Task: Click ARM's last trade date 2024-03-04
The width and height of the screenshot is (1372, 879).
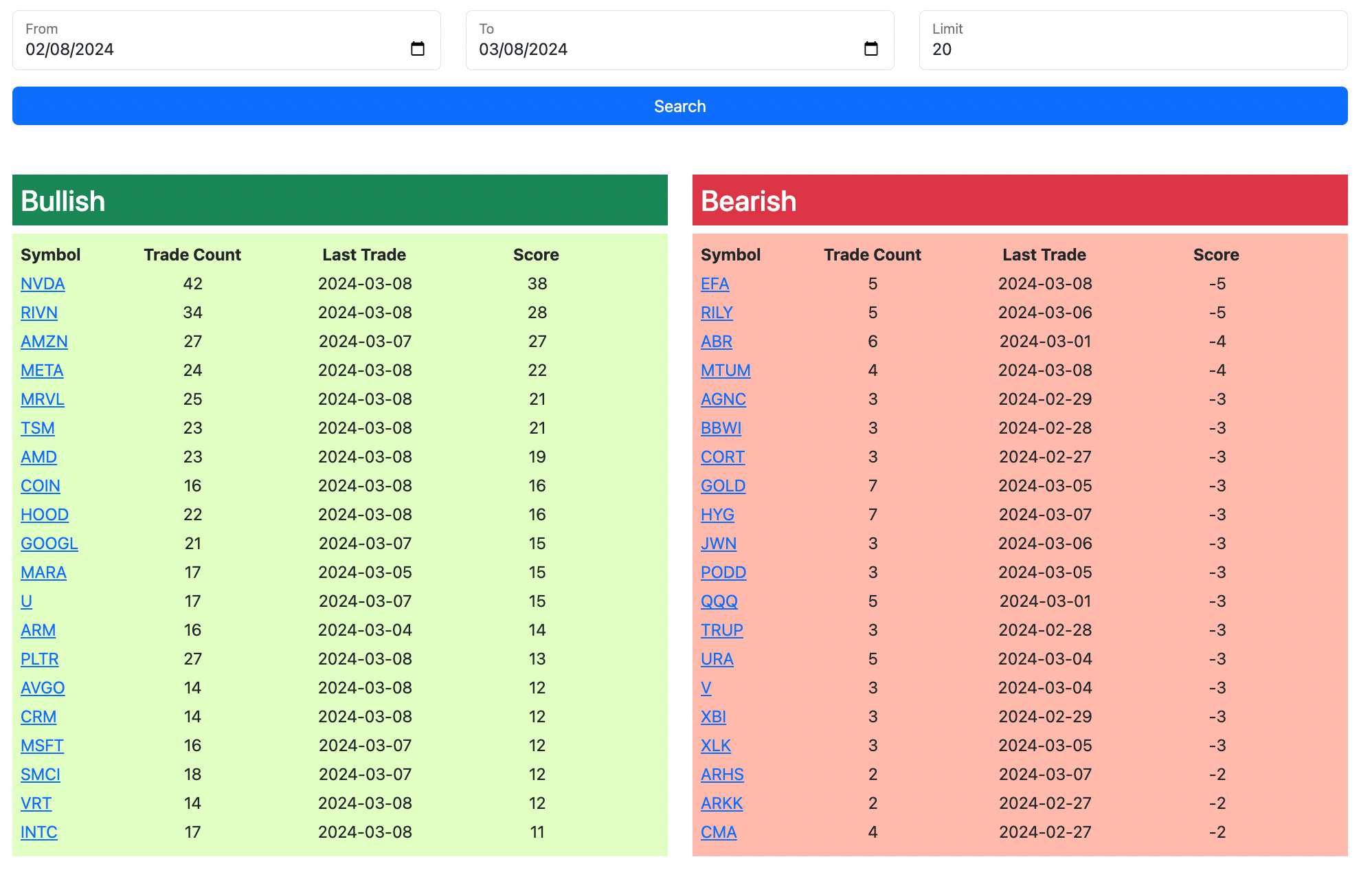Action: 365,630
